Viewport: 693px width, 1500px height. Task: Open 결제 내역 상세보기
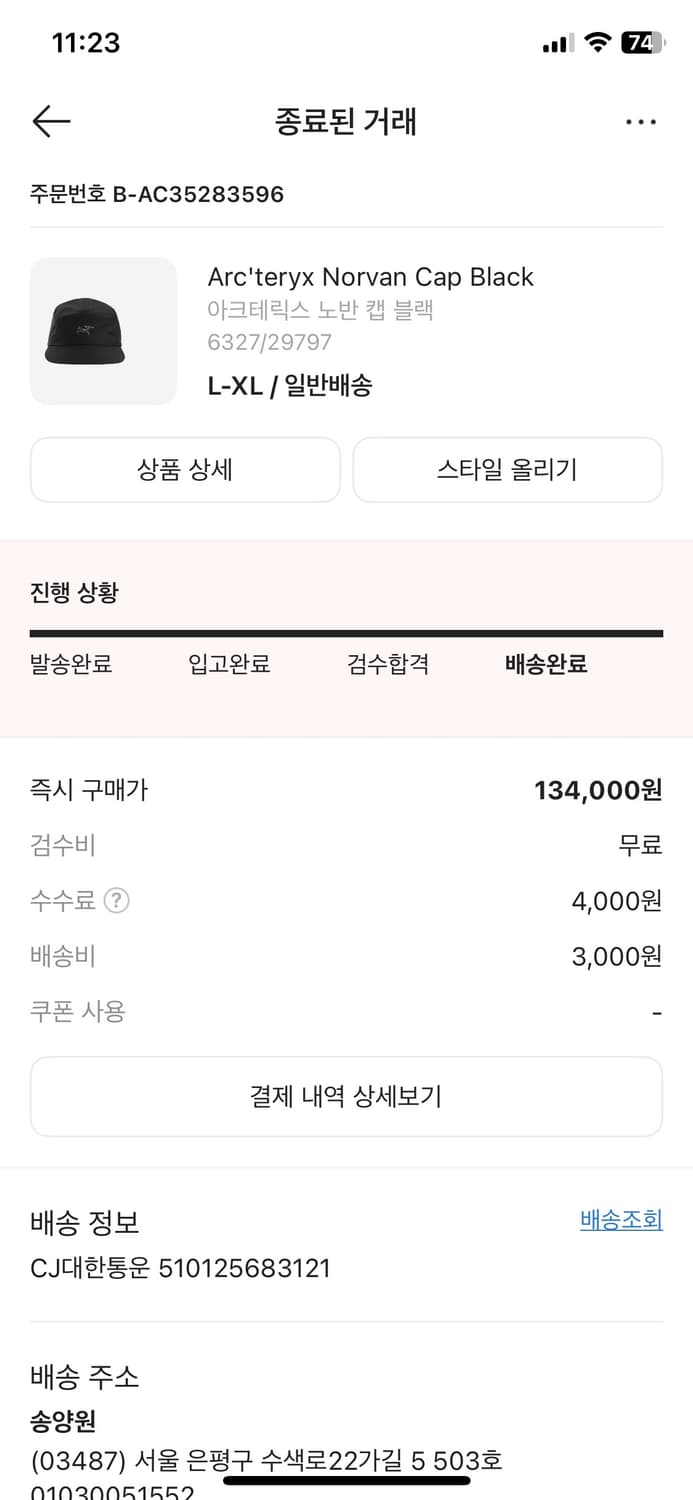pos(346,1096)
